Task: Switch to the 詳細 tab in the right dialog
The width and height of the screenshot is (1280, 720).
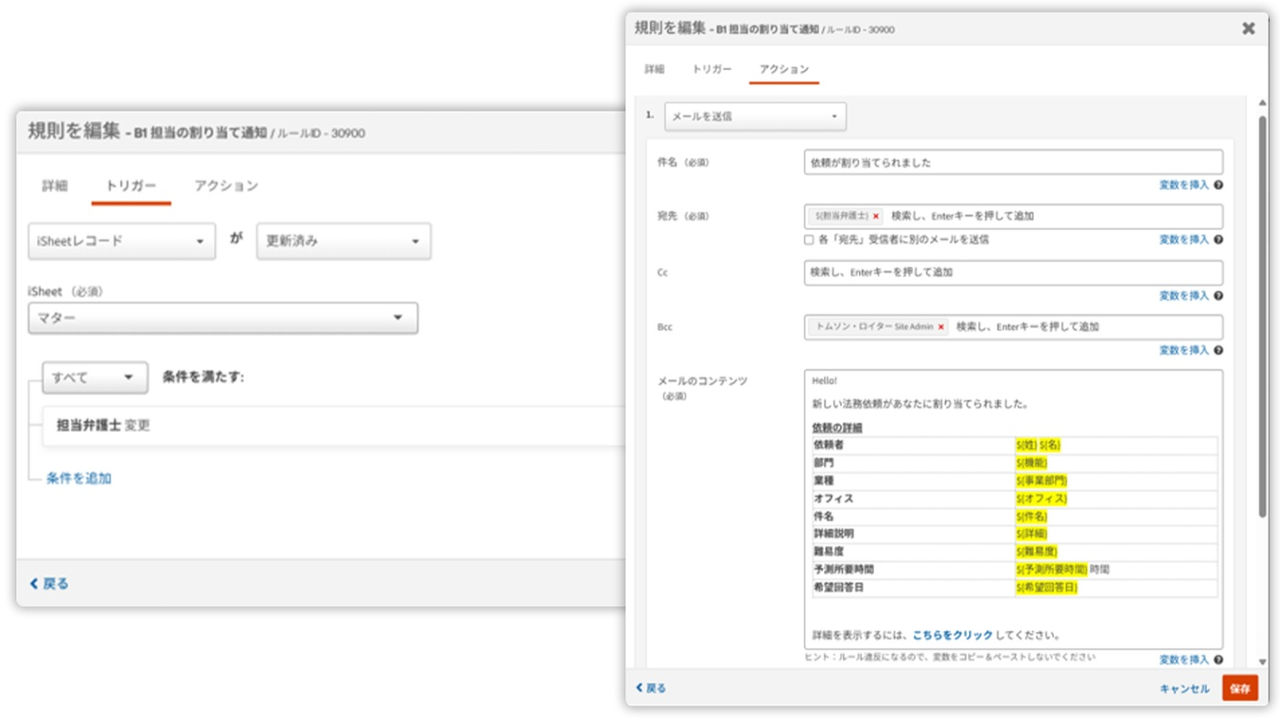Action: 654,70
